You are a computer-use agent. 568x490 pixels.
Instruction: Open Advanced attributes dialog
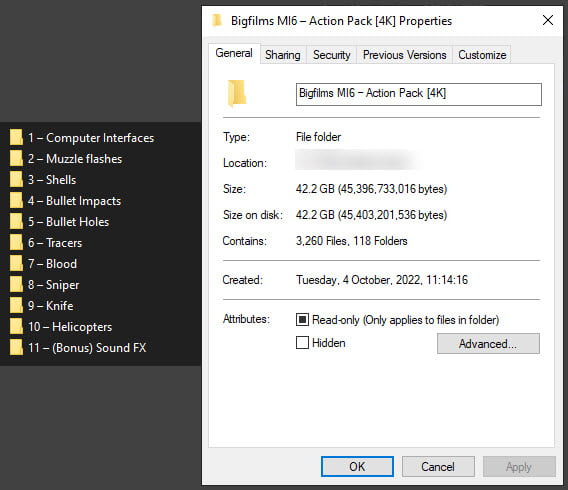(x=488, y=343)
